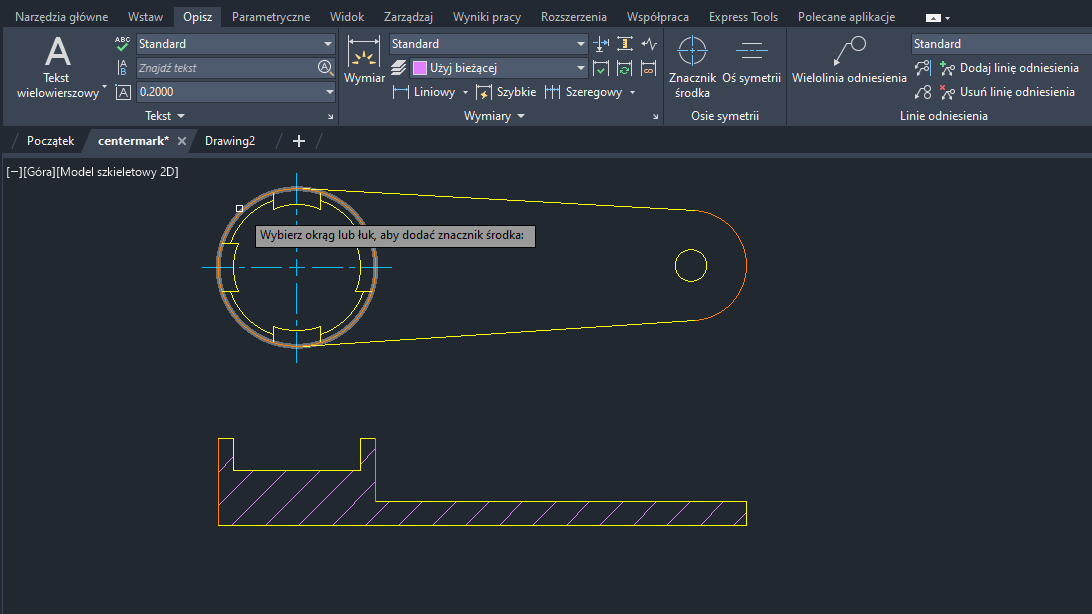1092x614 pixels.
Task: Click the Wymiar dimension tool
Action: (x=364, y=62)
